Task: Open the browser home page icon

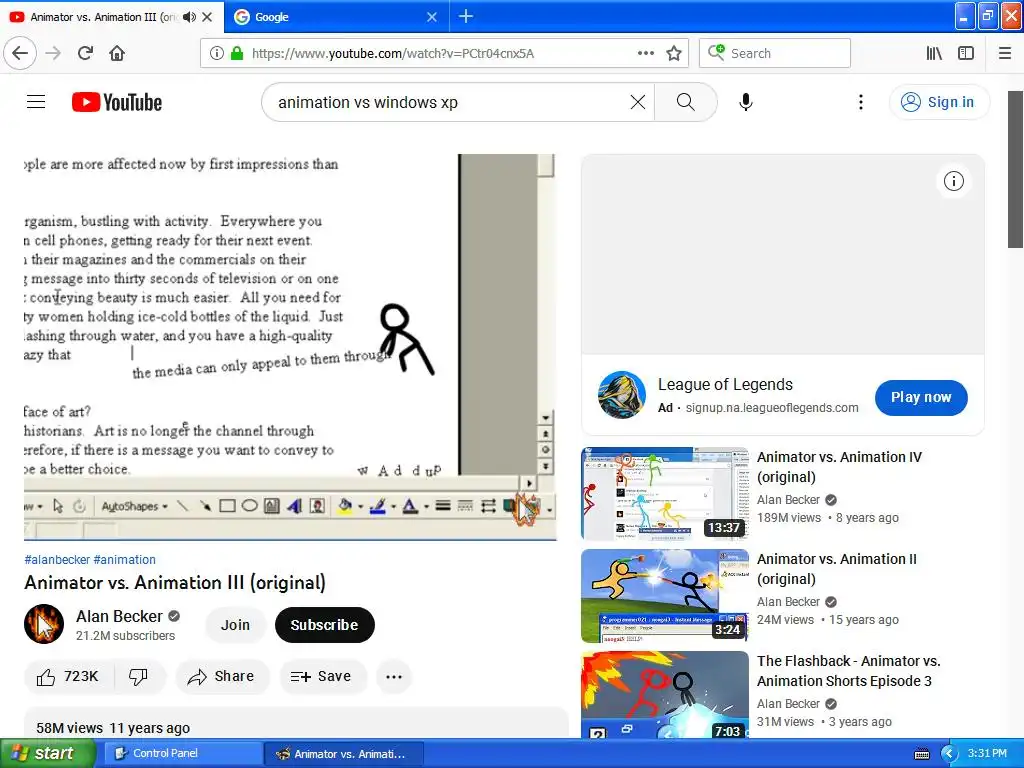Action: click(x=117, y=53)
